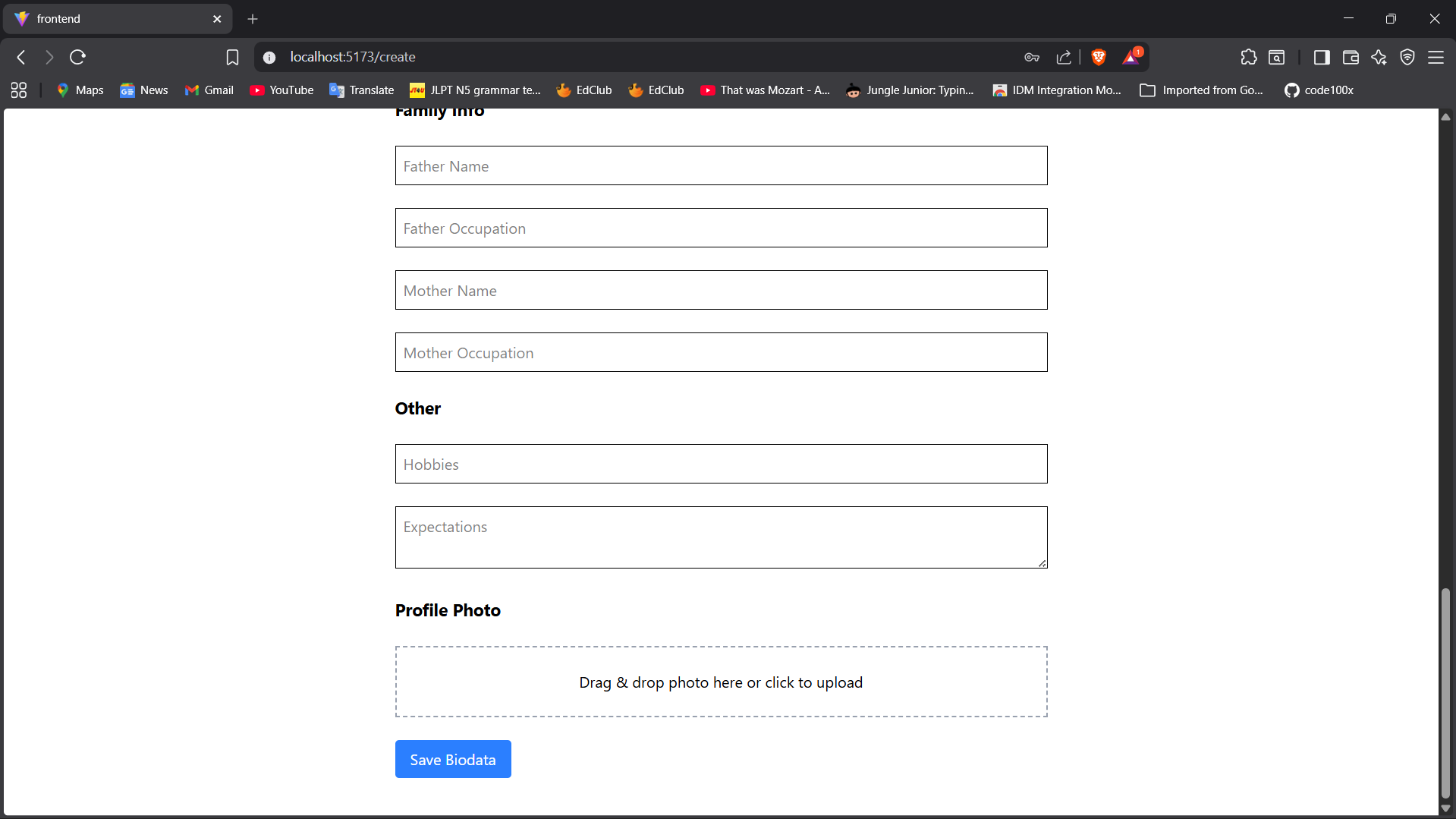Reload the current page
1456x819 pixels.
tap(77, 57)
